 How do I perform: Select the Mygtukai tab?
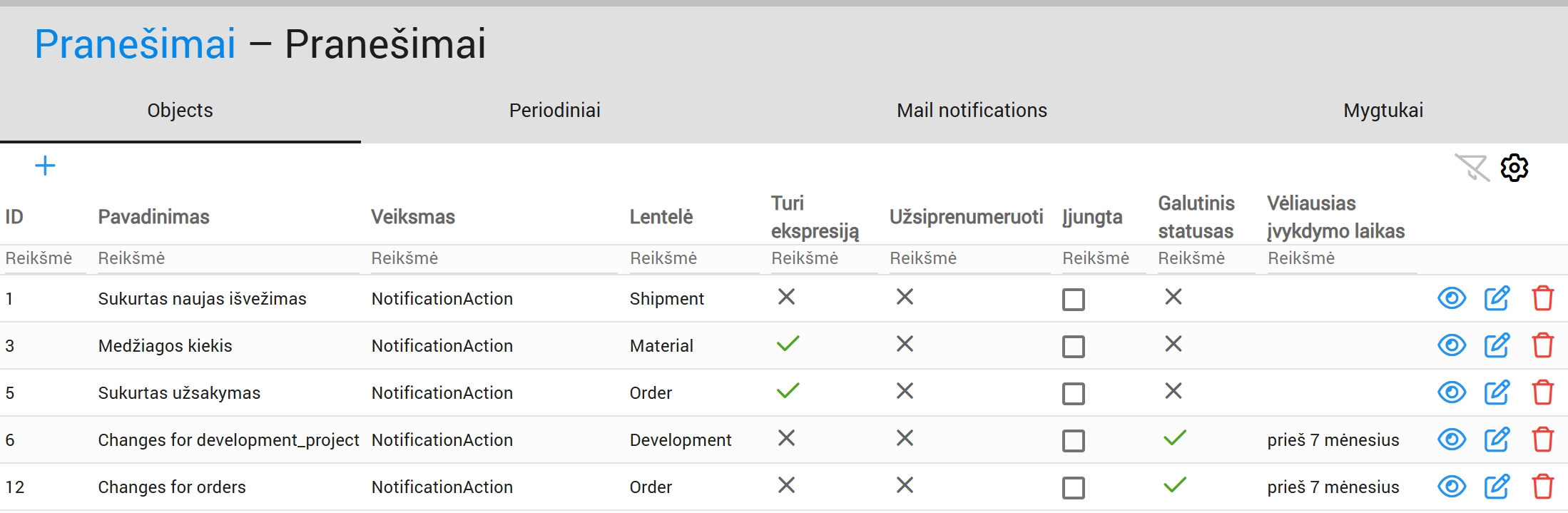(1383, 111)
